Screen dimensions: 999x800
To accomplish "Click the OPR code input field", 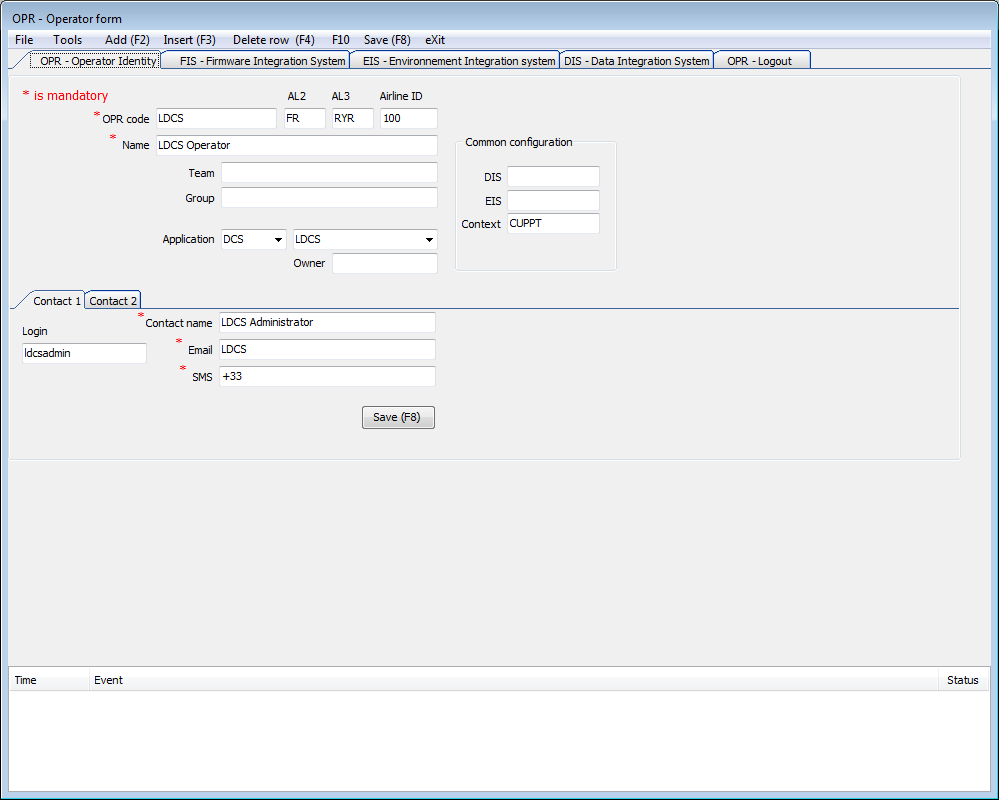I will [x=215, y=119].
